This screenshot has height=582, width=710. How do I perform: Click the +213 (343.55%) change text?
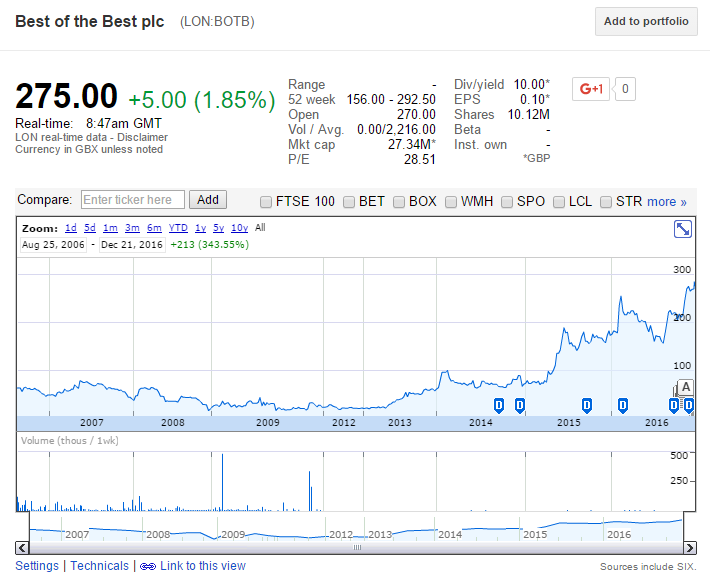pyautogui.click(x=210, y=245)
